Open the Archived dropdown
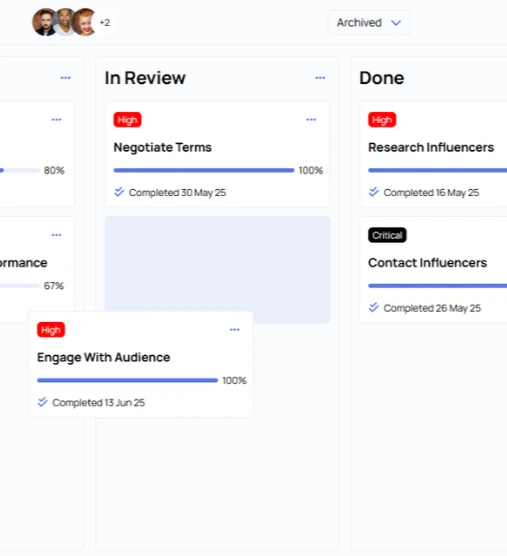 click(369, 22)
